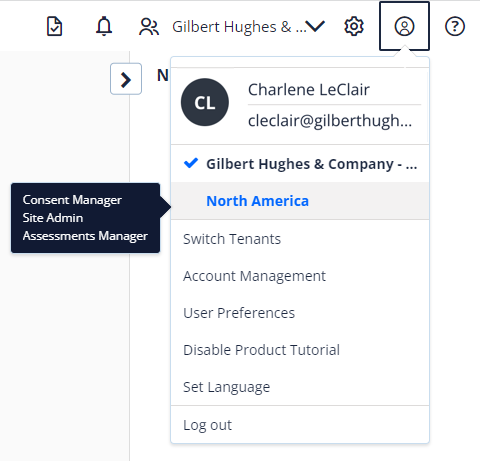Open the tasks document checkmark icon
The width and height of the screenshot is (480, 461).
(54, 26)
